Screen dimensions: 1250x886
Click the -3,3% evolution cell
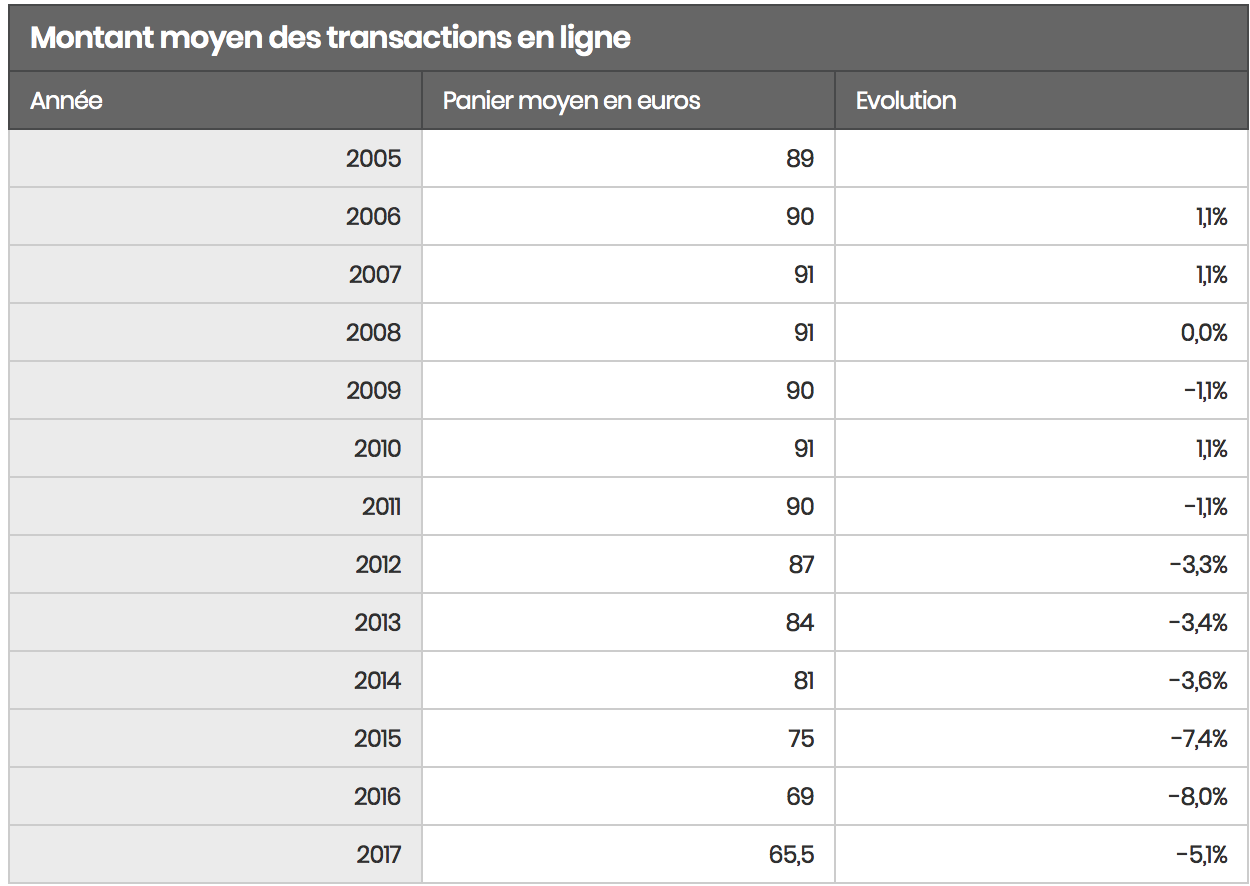click(x=1042, y=564)
